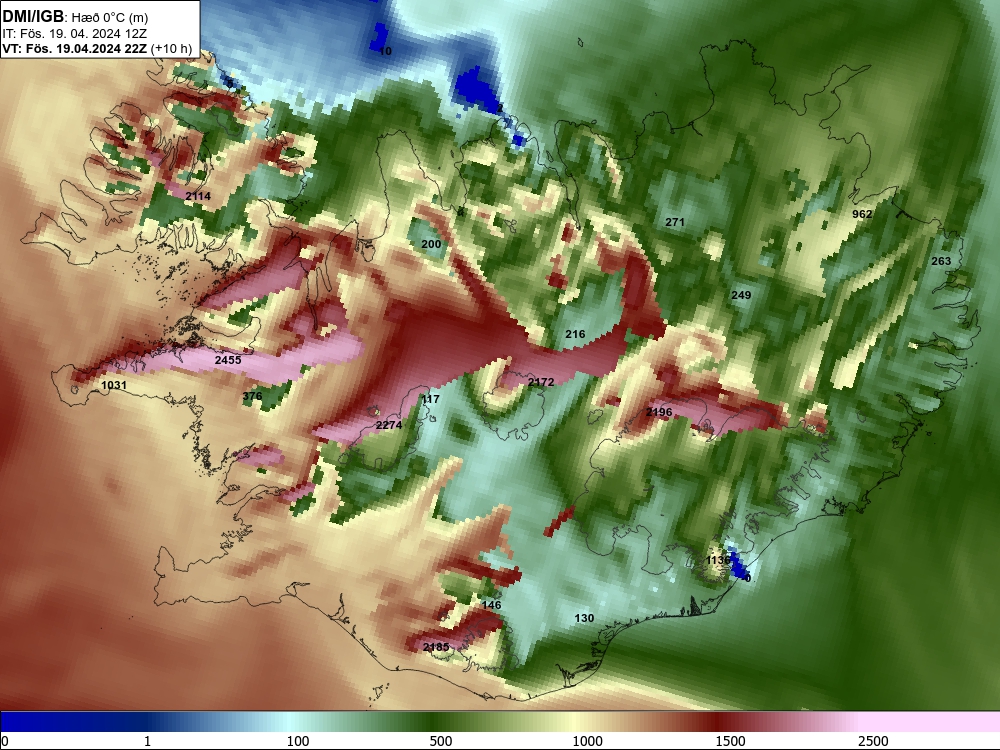Click the 200 value label on the map
This screenshot has width=1000, height=750.
tap(431, 244)
